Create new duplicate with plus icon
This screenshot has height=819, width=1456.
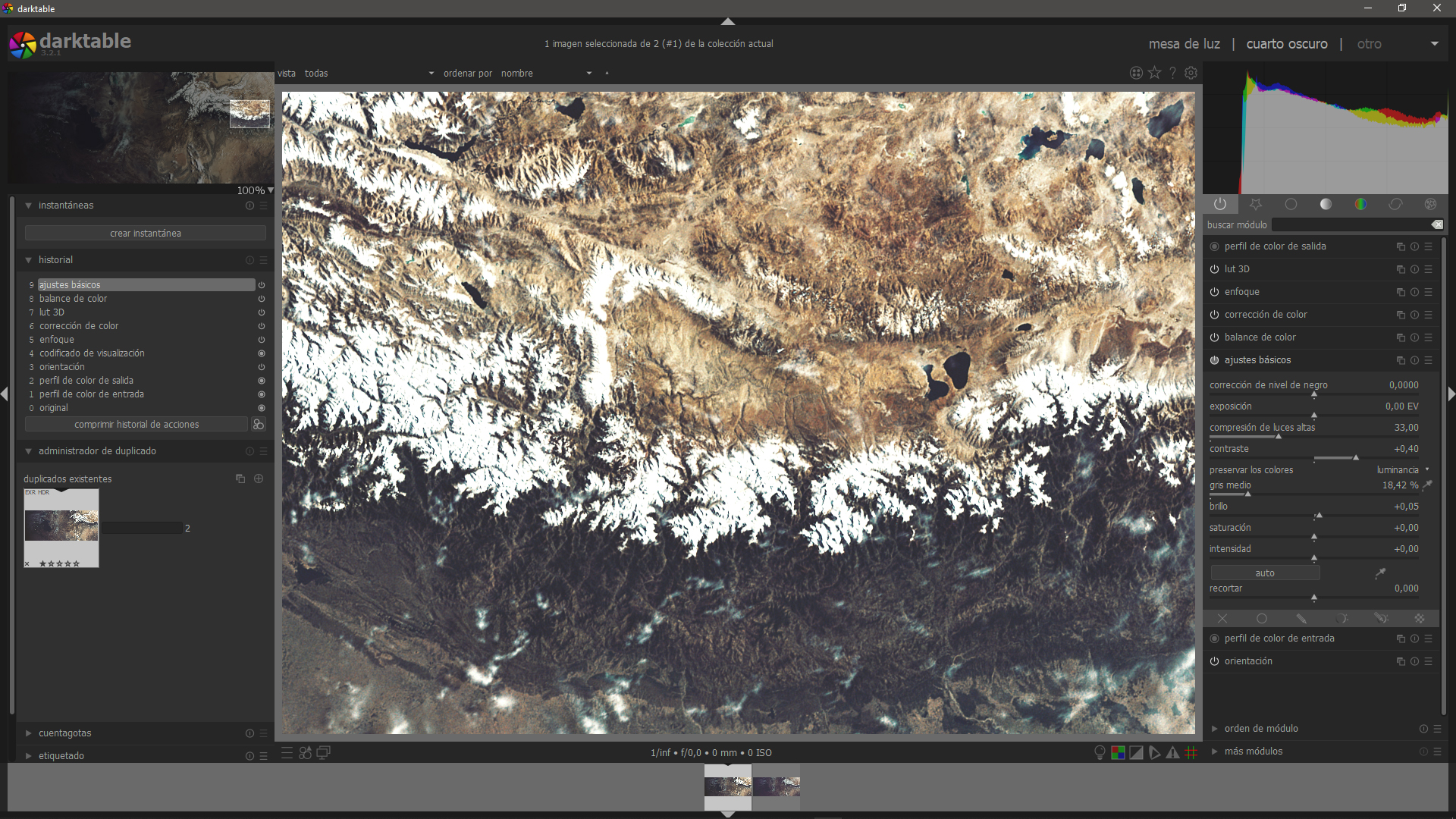tap(259, 479)
